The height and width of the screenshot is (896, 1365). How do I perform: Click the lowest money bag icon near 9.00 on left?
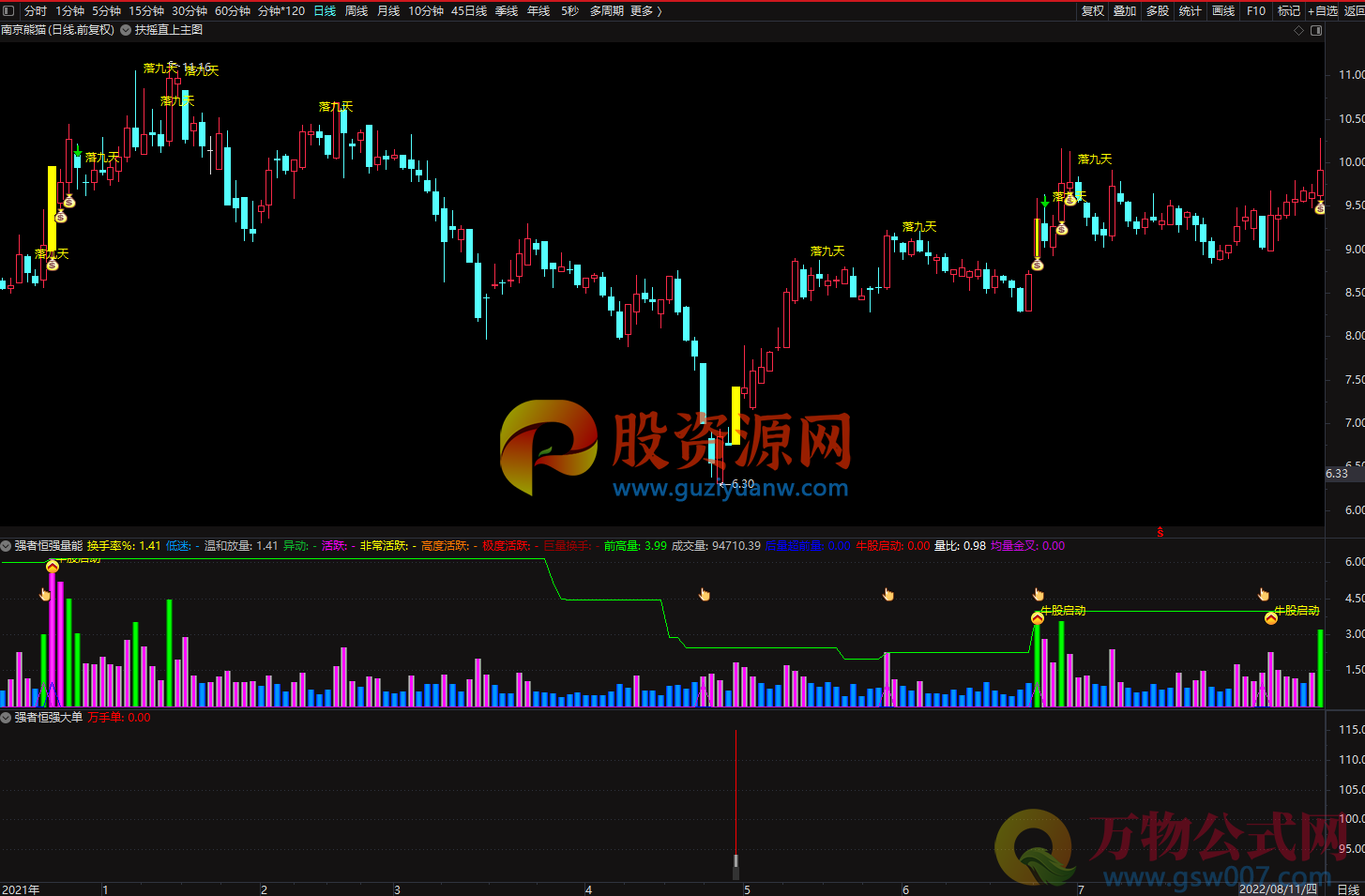click(x=53, y=265)
